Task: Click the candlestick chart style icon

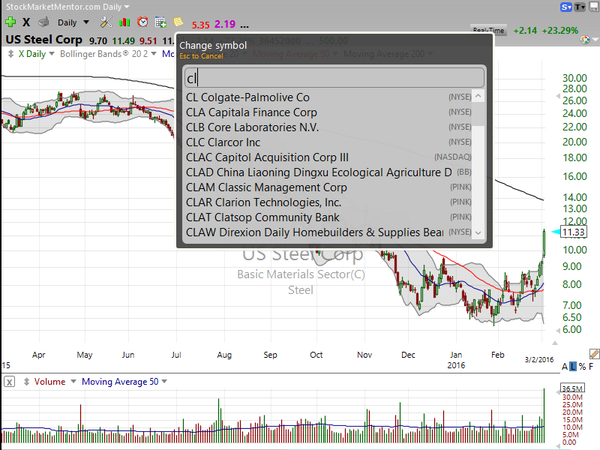Action: (124, 23)
